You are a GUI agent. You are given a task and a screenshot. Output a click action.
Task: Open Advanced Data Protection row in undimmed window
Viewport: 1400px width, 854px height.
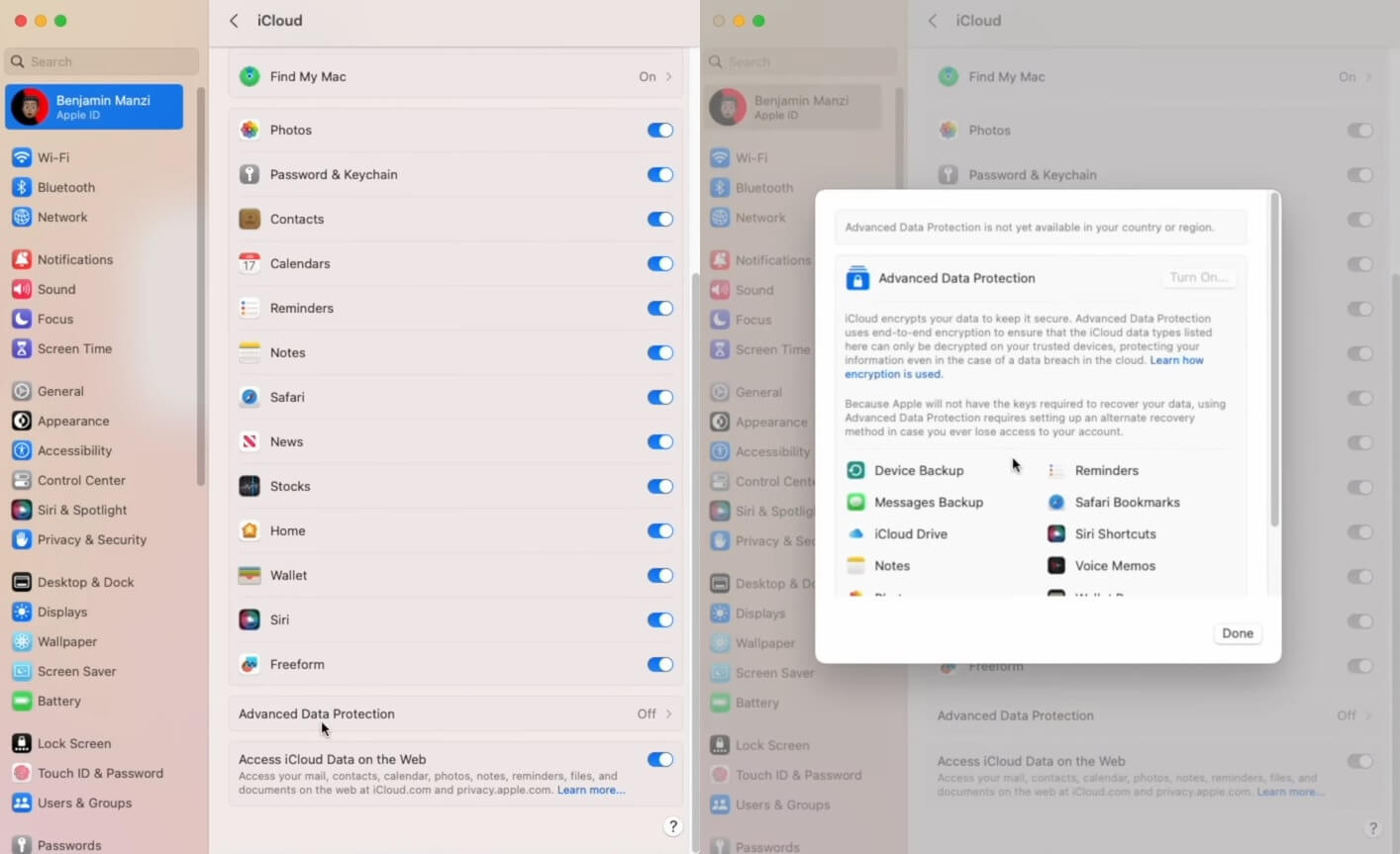[x=455, y=713]
